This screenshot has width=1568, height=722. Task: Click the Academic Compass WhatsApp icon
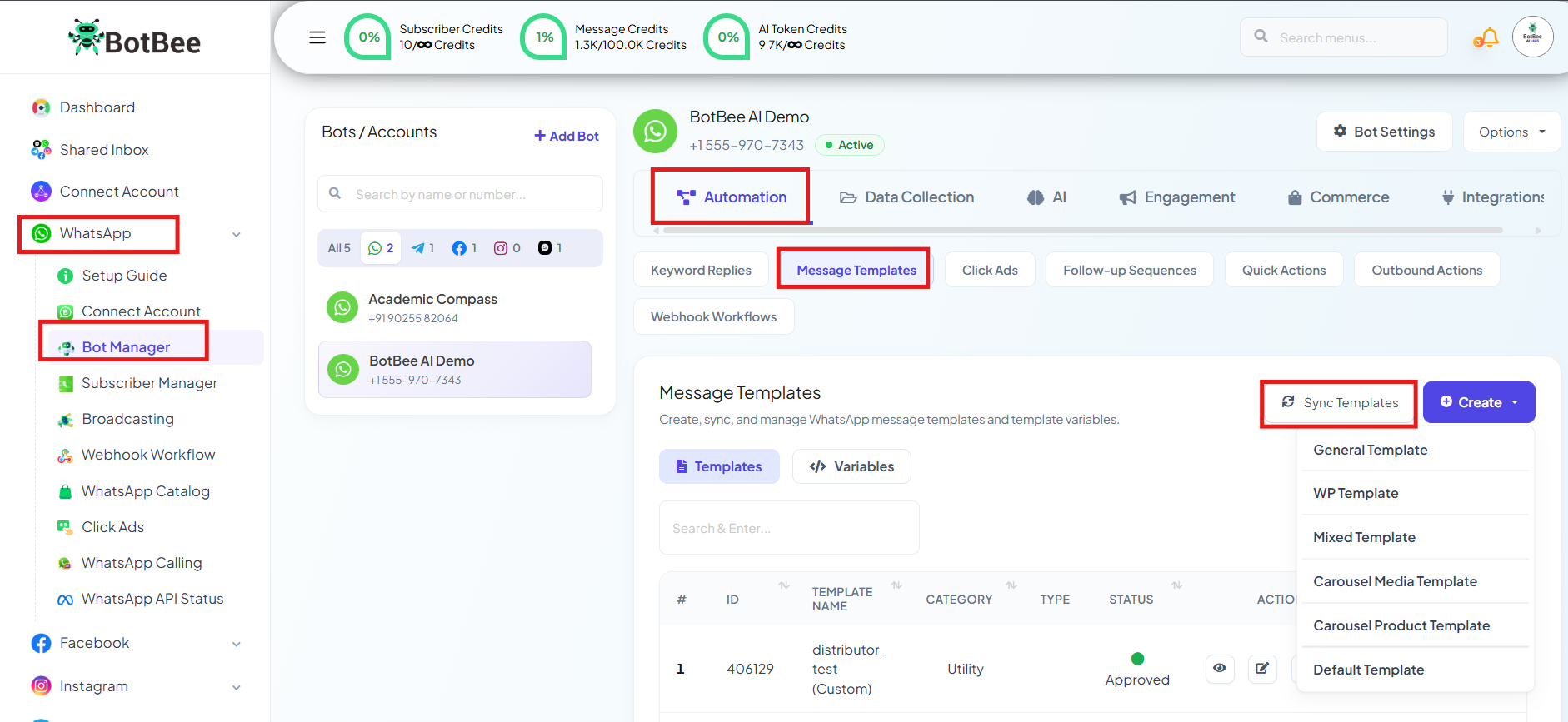(x=342, y=307)
